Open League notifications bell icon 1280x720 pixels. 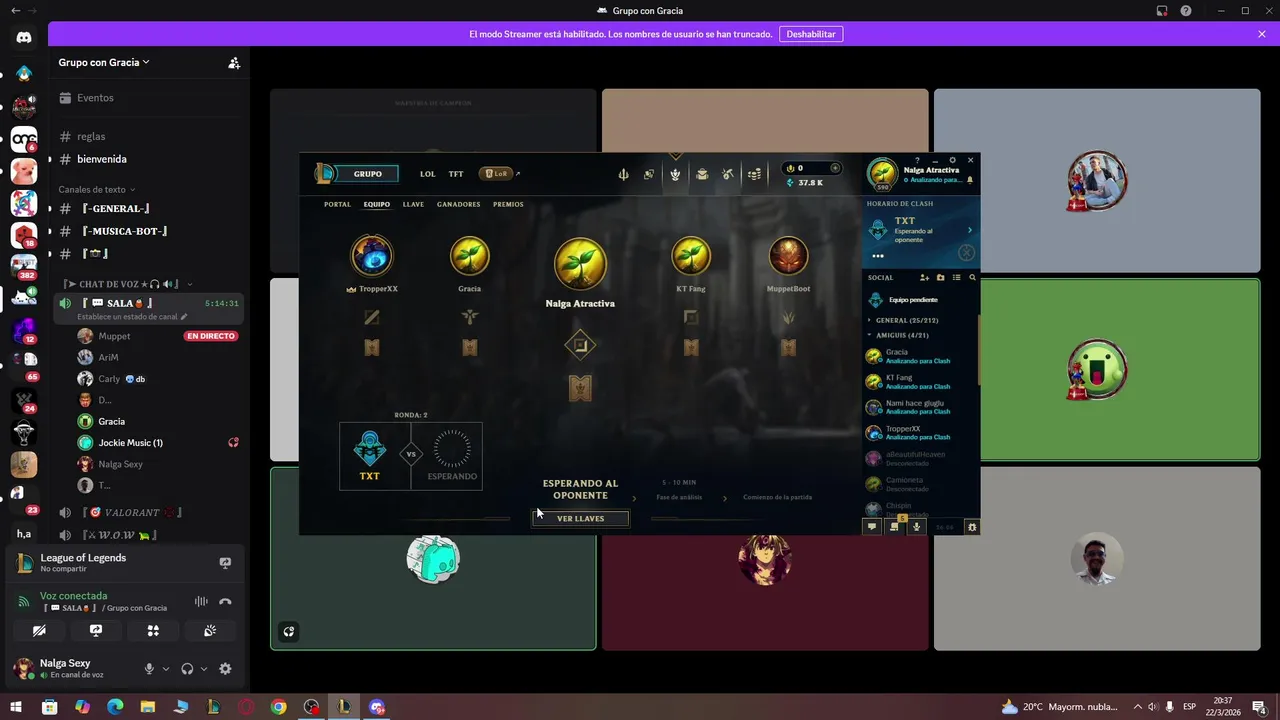pyautogui.click(x=969, y=181)
